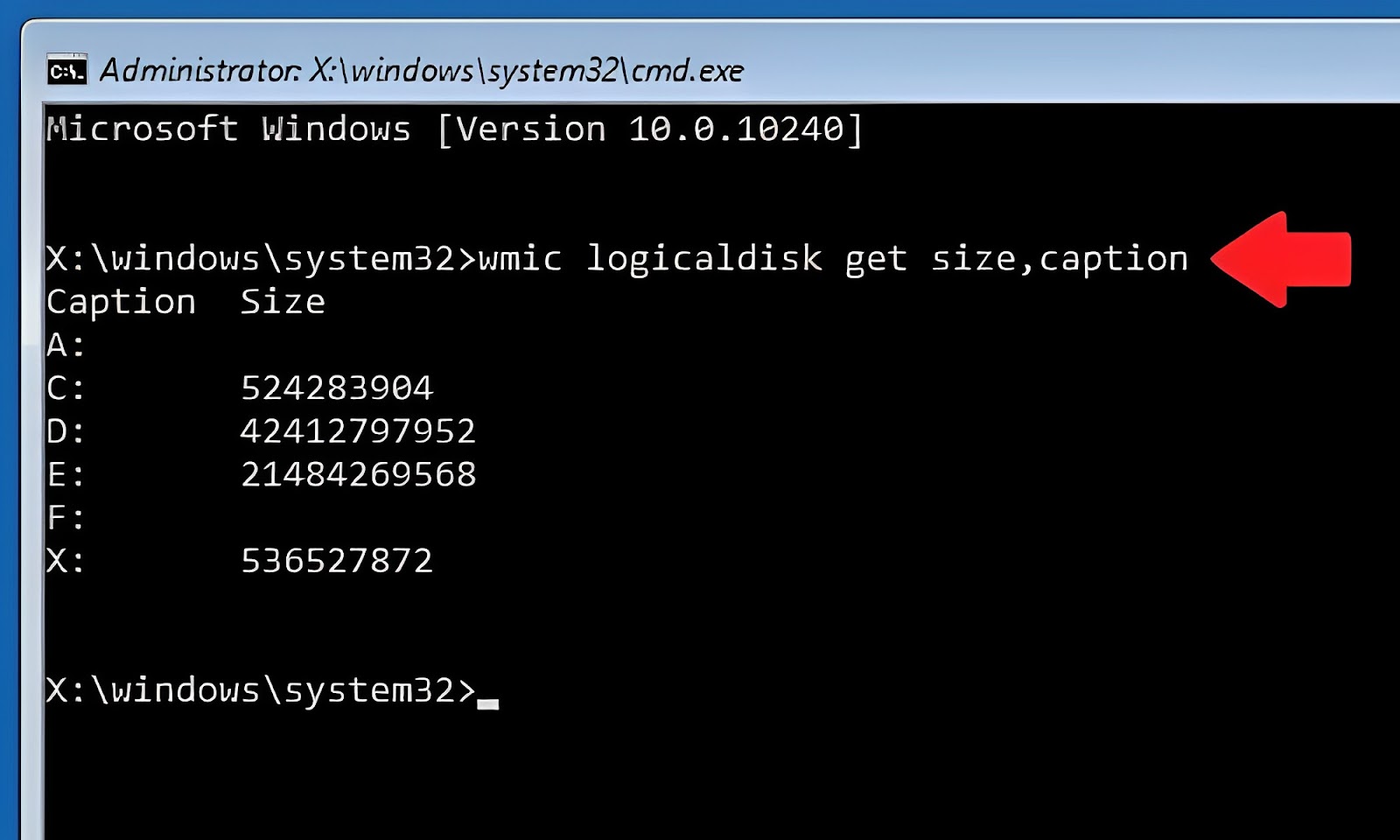Click the Microsoft Windows version line

pos(454,129)
